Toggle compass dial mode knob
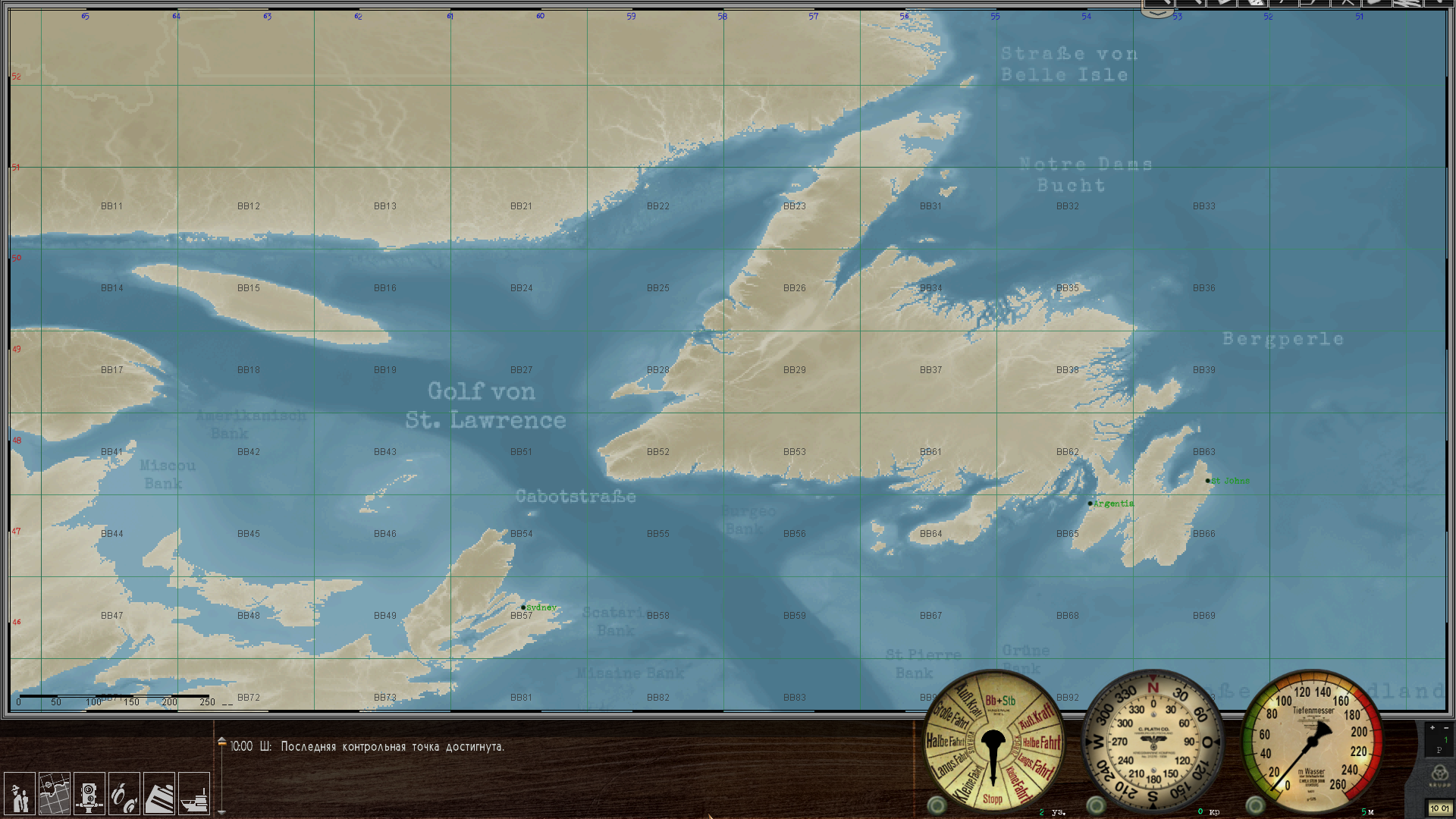 [1096, 804]
